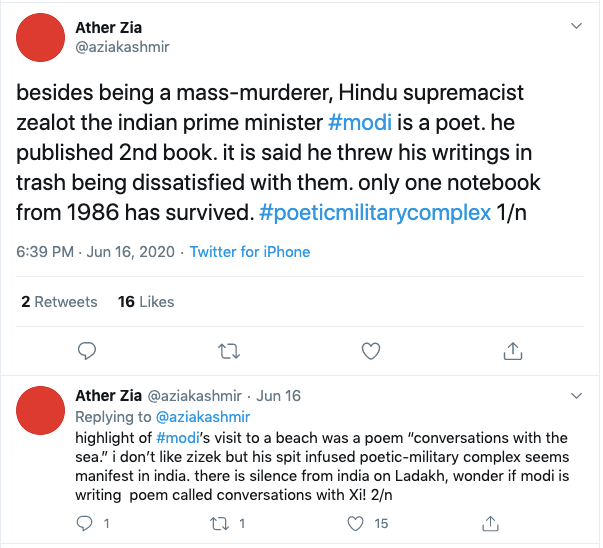Open the main tweet's options chevron
603x548 pixels.
(575, 25)
